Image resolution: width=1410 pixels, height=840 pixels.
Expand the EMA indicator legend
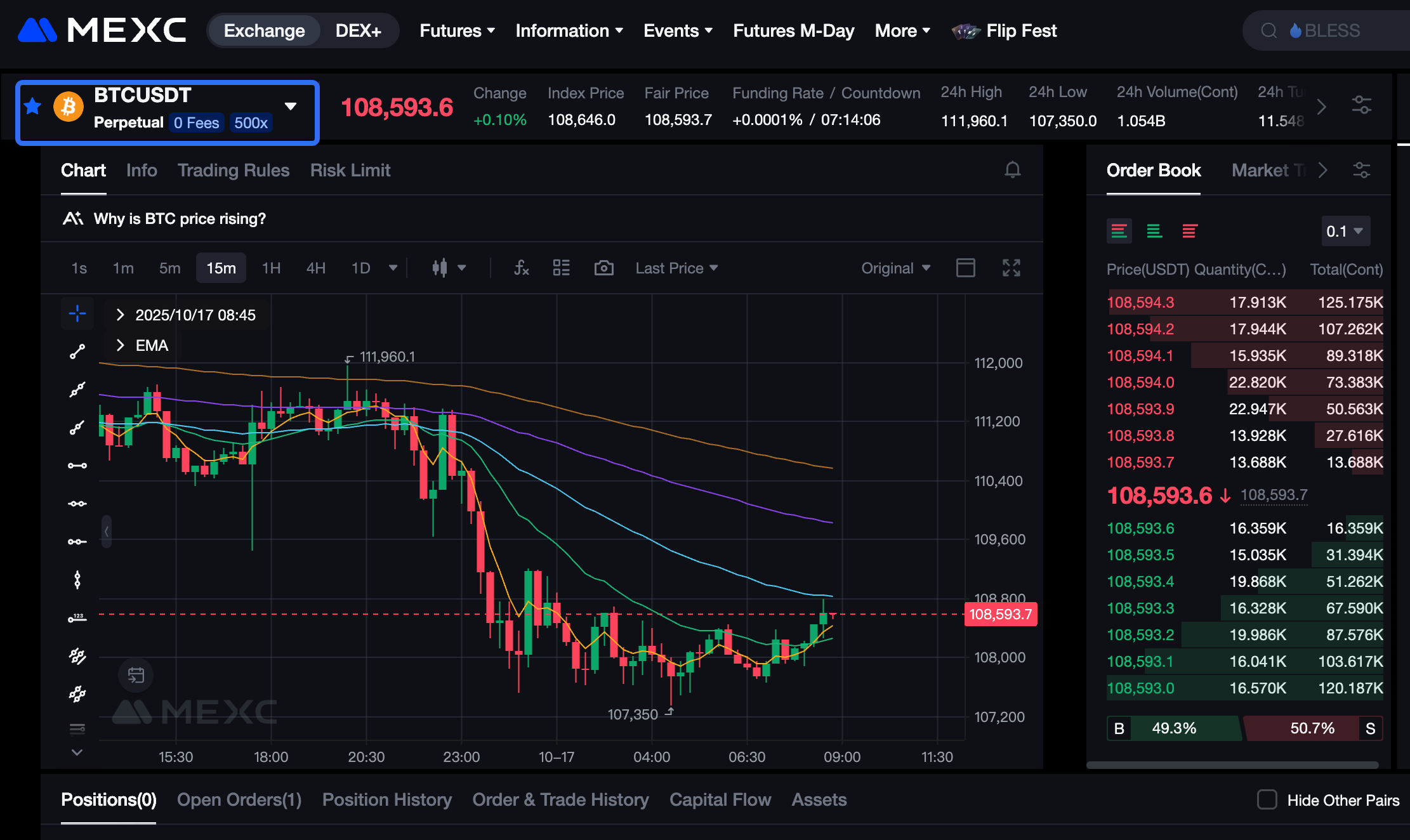click(x=121, y=346)
